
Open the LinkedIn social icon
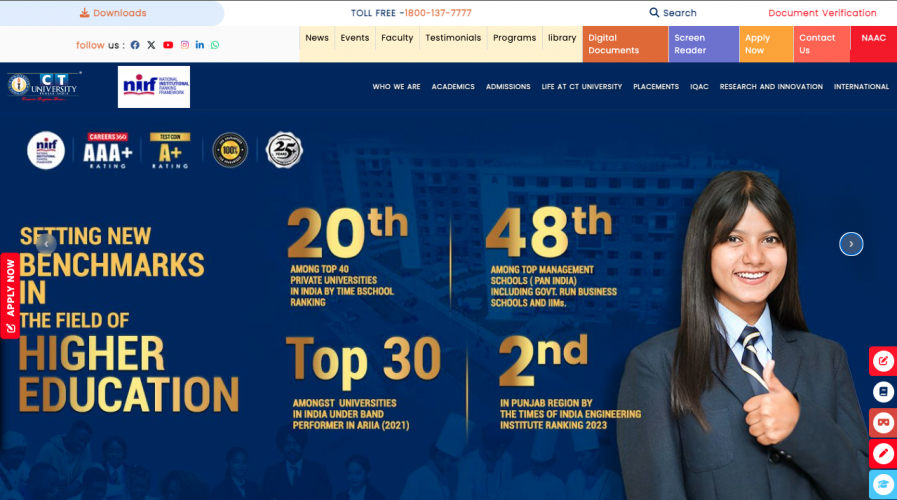pos(200,45)
